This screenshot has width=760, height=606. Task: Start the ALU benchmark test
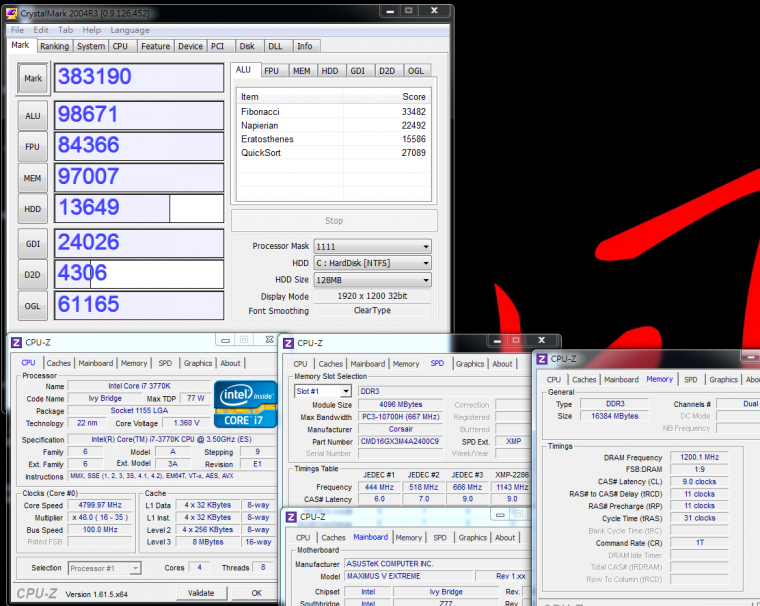pos(33,117)
